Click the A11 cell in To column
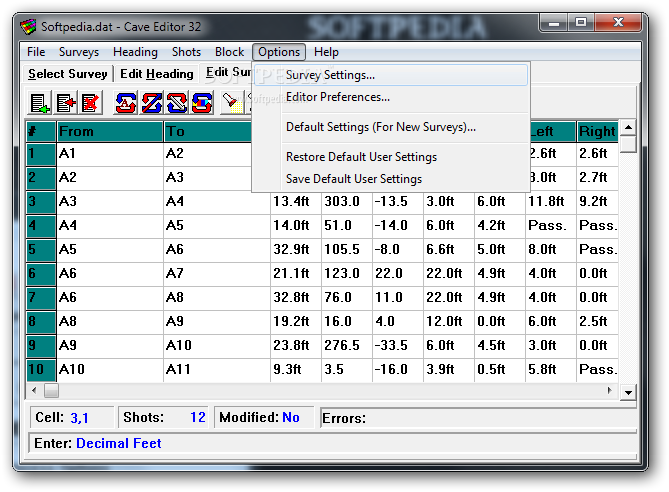 (x=216, y=370)
